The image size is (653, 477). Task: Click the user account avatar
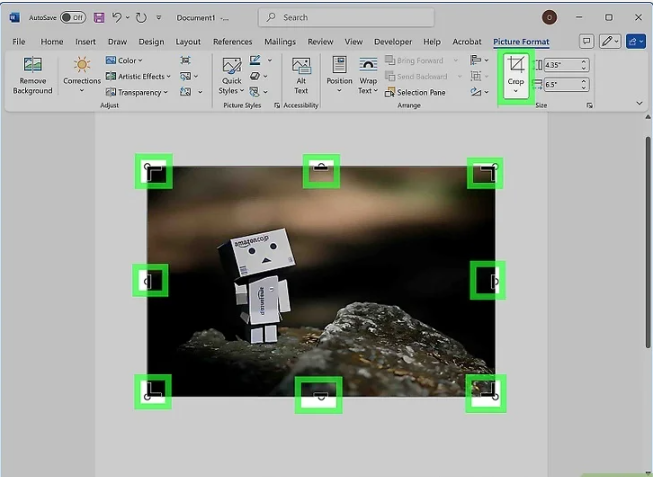click(549, 17)
